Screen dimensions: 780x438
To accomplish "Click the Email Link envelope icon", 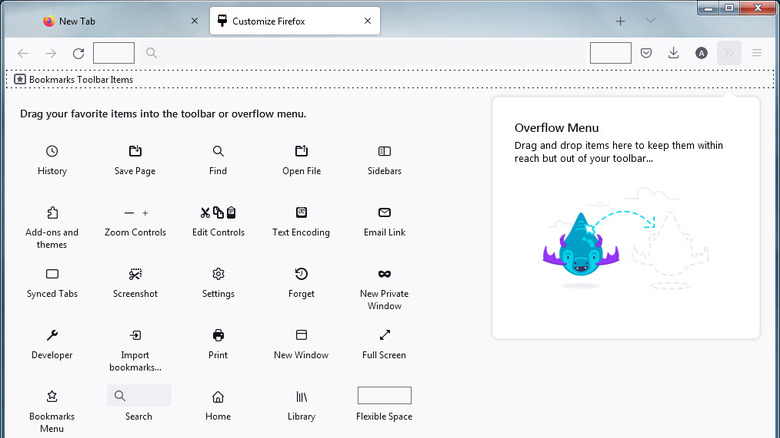I will (384, 212).
